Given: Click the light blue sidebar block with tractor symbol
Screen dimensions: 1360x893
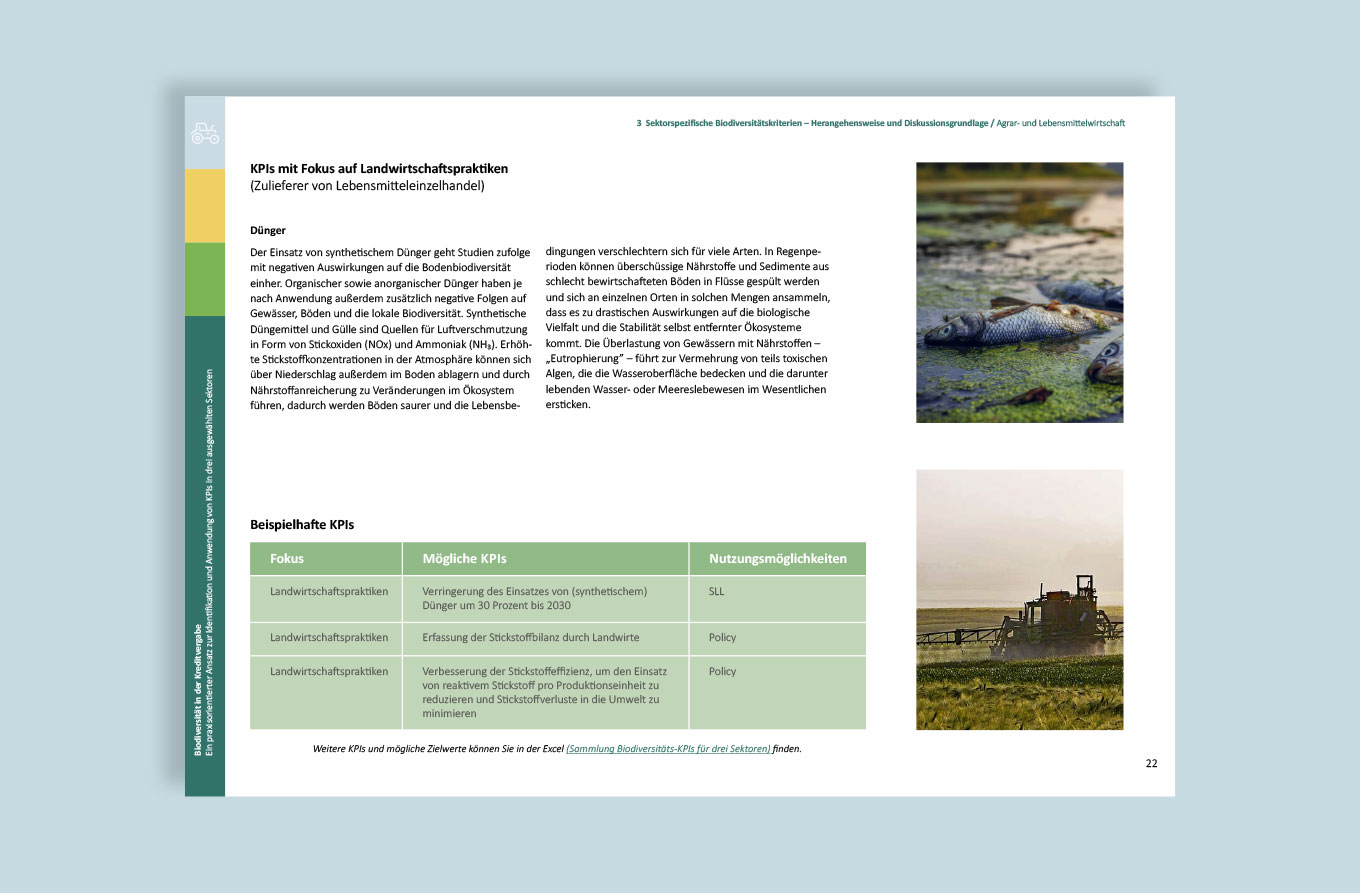Looking at the screenshot, I should [x=204, y=130].
